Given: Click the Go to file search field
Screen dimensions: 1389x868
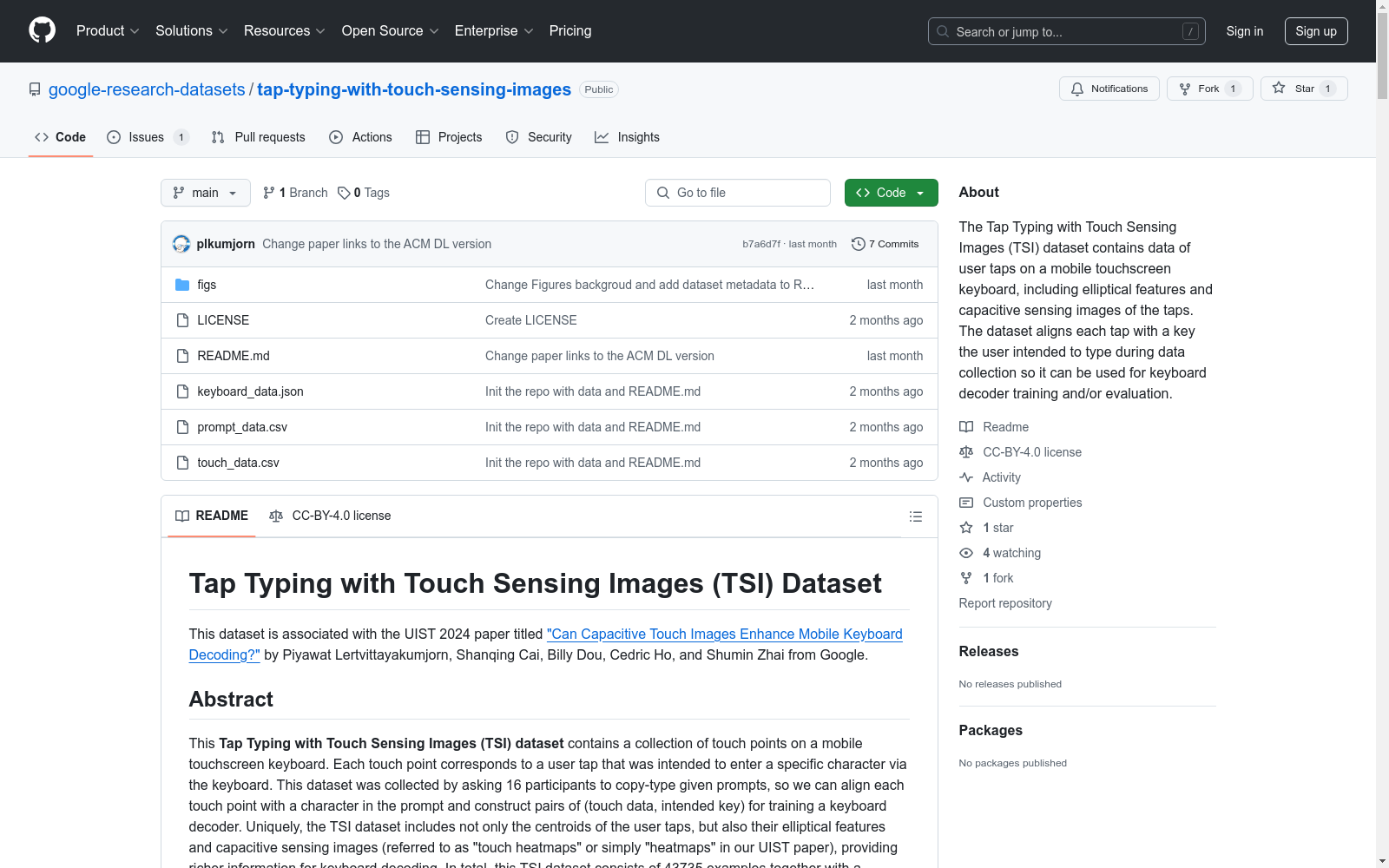Looking at the screenshot, I should 738,193.
